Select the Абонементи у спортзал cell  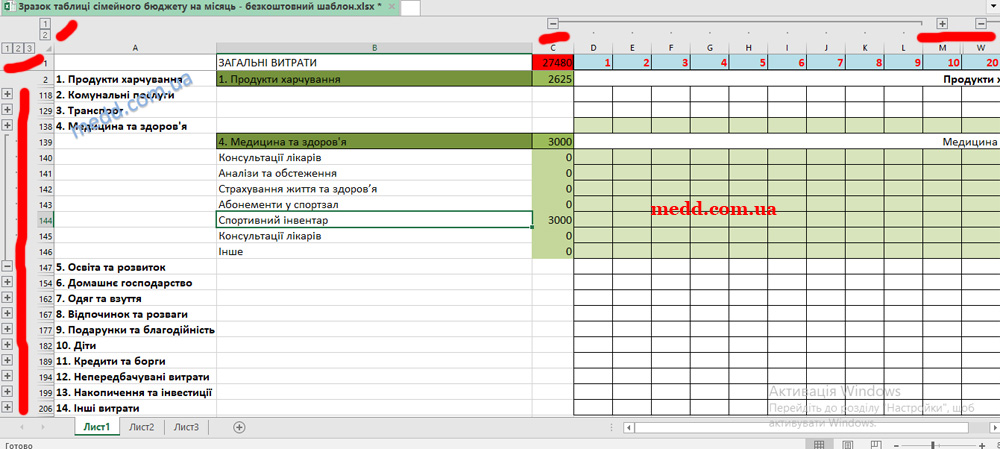[x=374, y=204]
